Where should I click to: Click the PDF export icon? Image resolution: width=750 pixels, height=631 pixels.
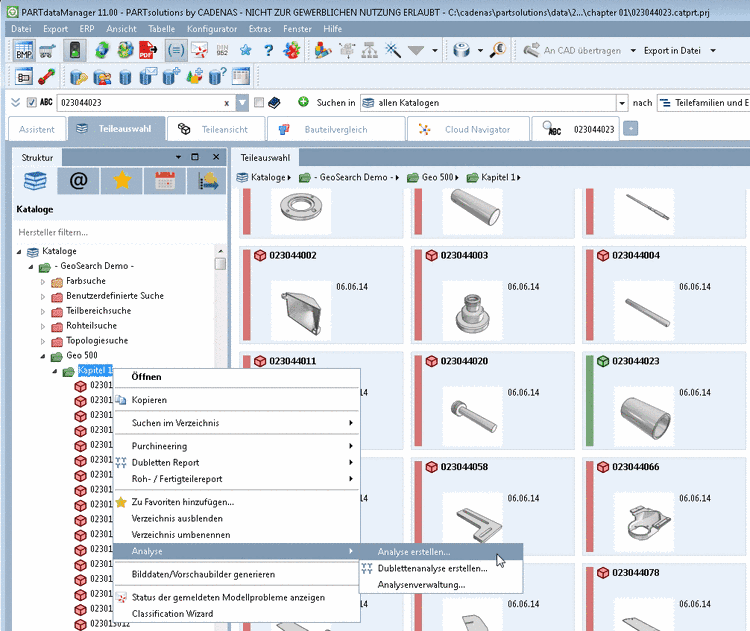click(148, 50)
